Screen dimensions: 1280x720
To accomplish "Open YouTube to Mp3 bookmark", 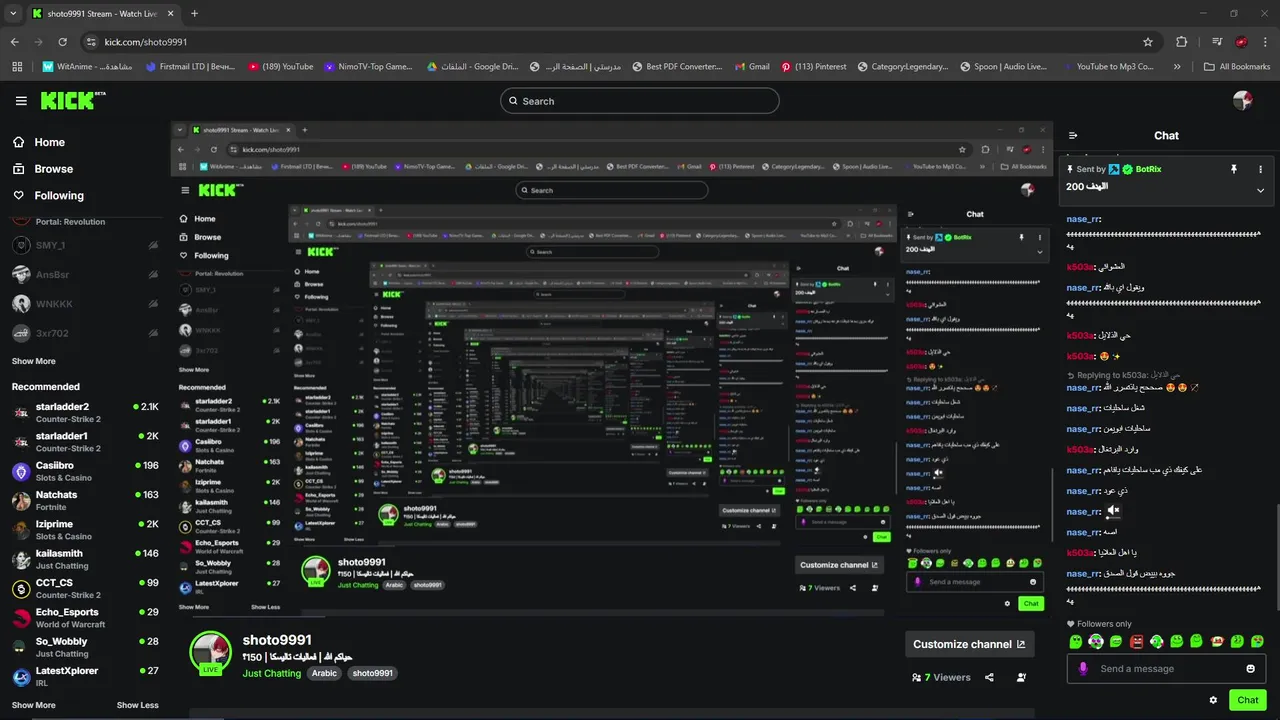I will click(1108, 67).
